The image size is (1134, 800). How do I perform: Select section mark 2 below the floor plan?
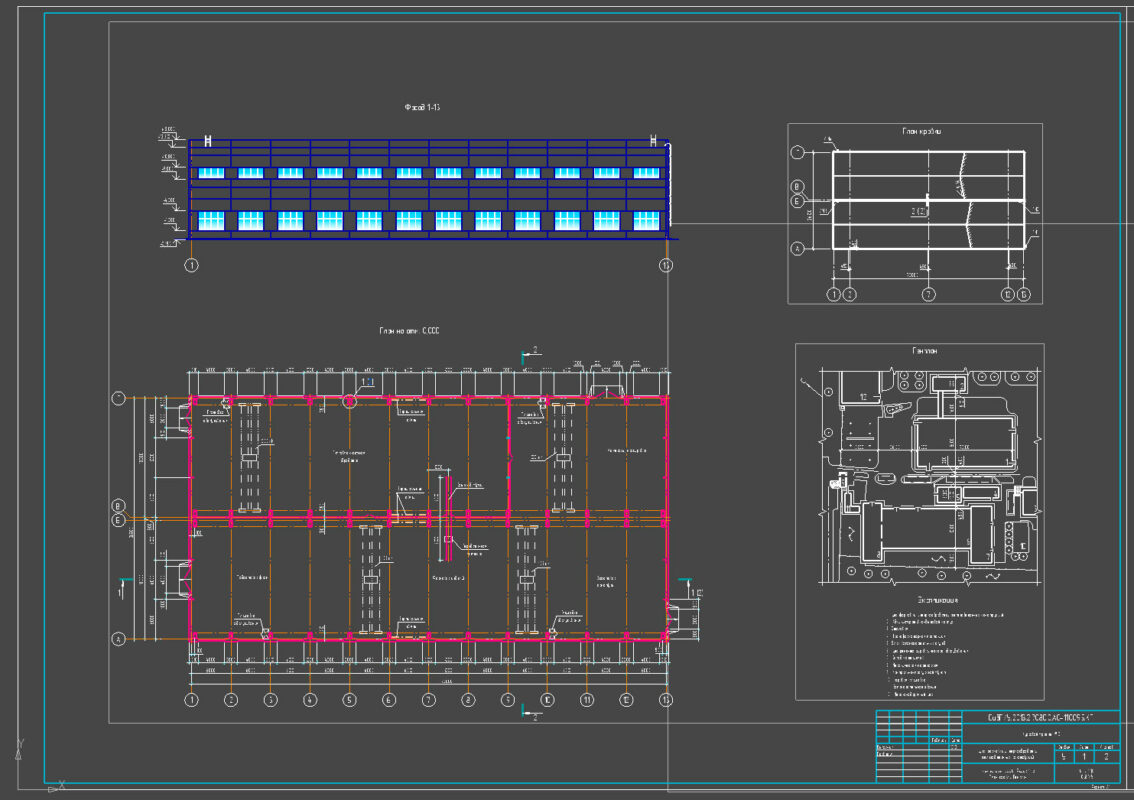tap(530, 713)
